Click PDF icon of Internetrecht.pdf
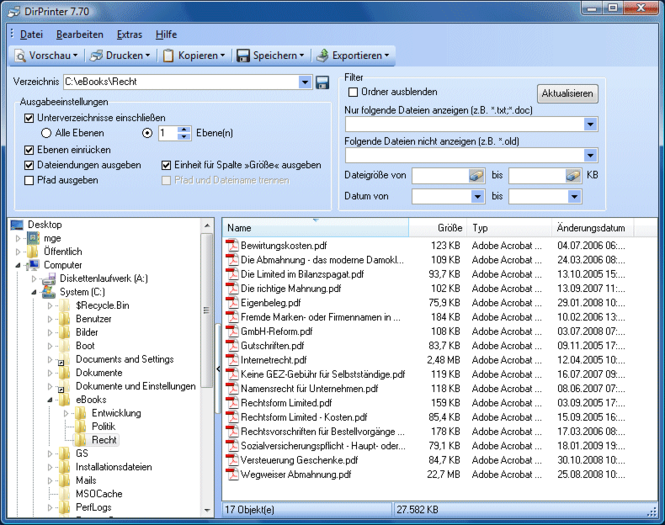665x525 pixels. point(232,360)
